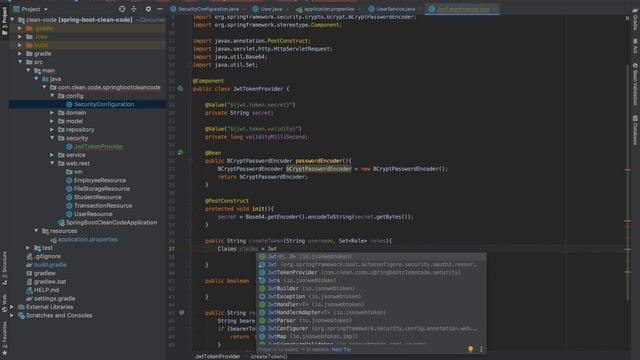The height and width of the screenshot is (360, 640).
Task: Expand External Libraries node
Action: [x=12, y=307]
